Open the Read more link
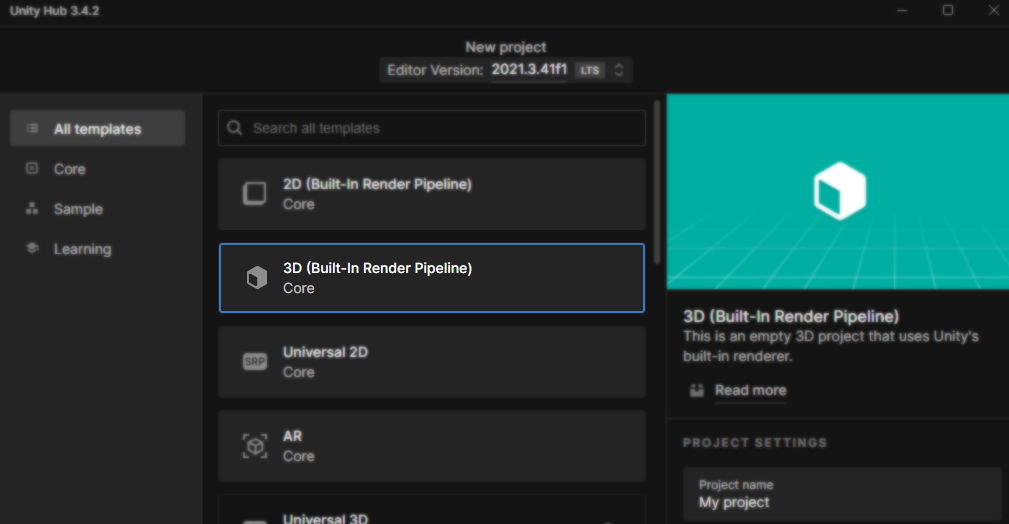Image resolution: width=1009 pixels, height=524 pixels. pos(750,390)
